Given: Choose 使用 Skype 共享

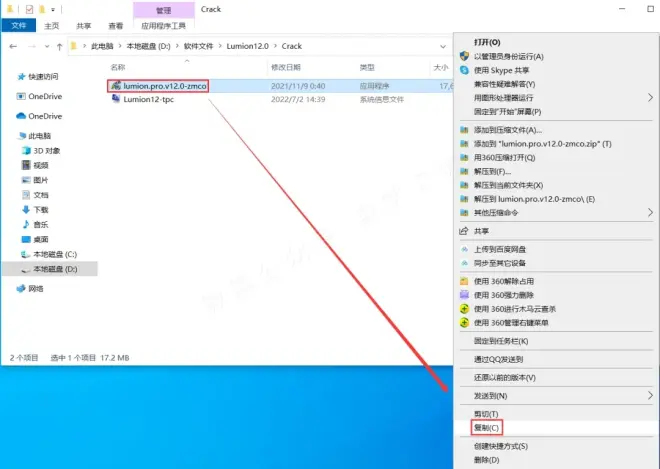Looking at the screenshot, I should (501, 70).
